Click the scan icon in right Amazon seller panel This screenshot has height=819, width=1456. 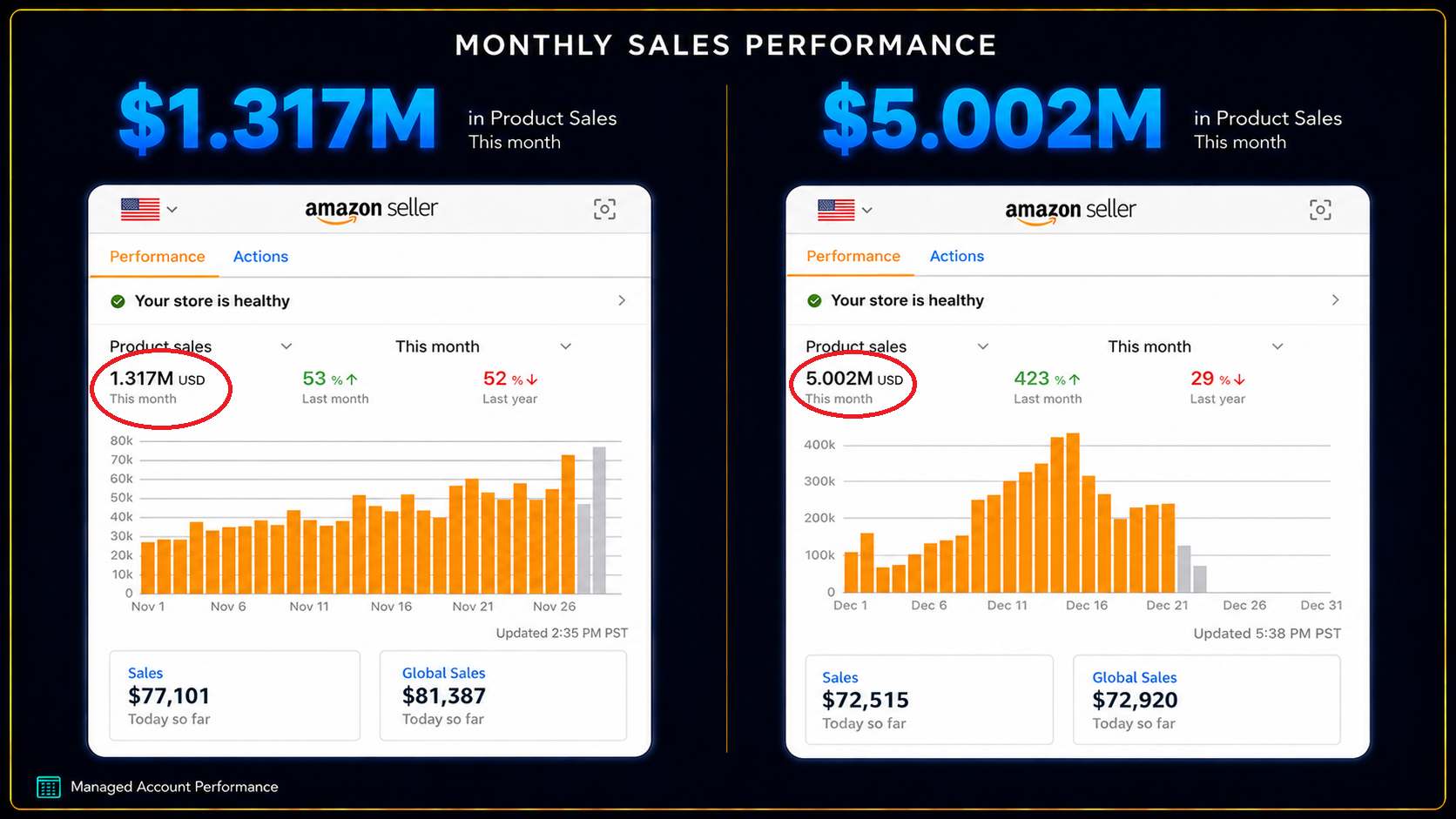[1320, 210]
